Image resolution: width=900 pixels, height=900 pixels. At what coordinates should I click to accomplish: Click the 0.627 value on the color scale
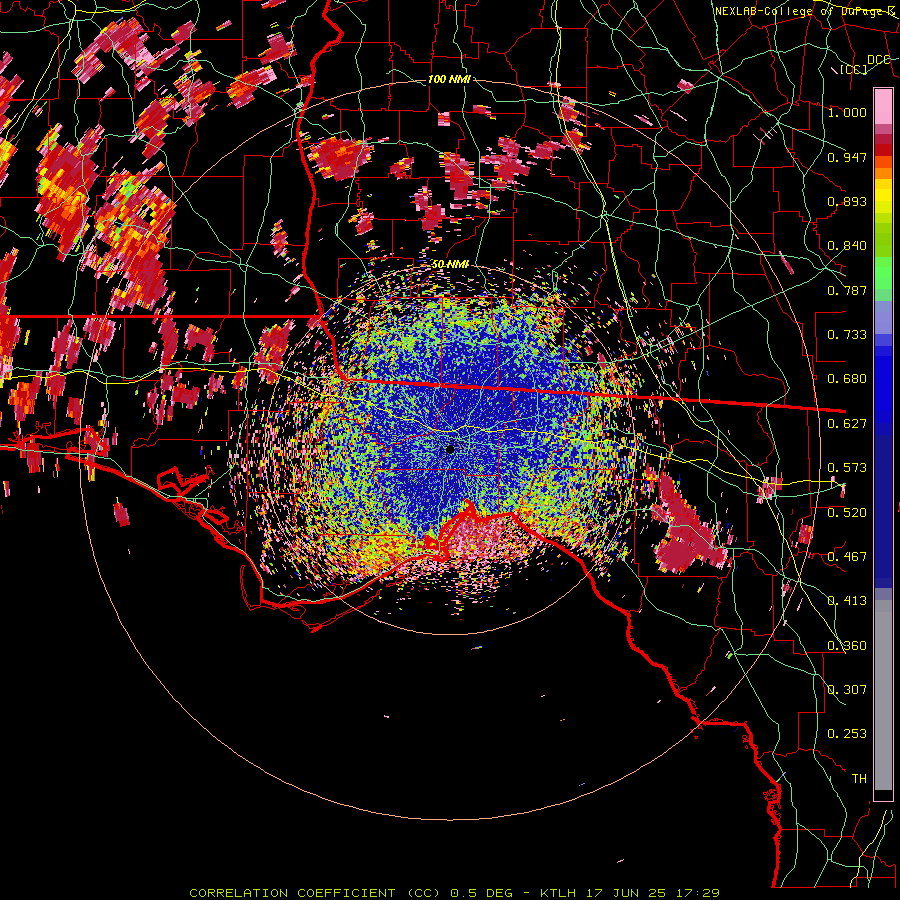847,424
